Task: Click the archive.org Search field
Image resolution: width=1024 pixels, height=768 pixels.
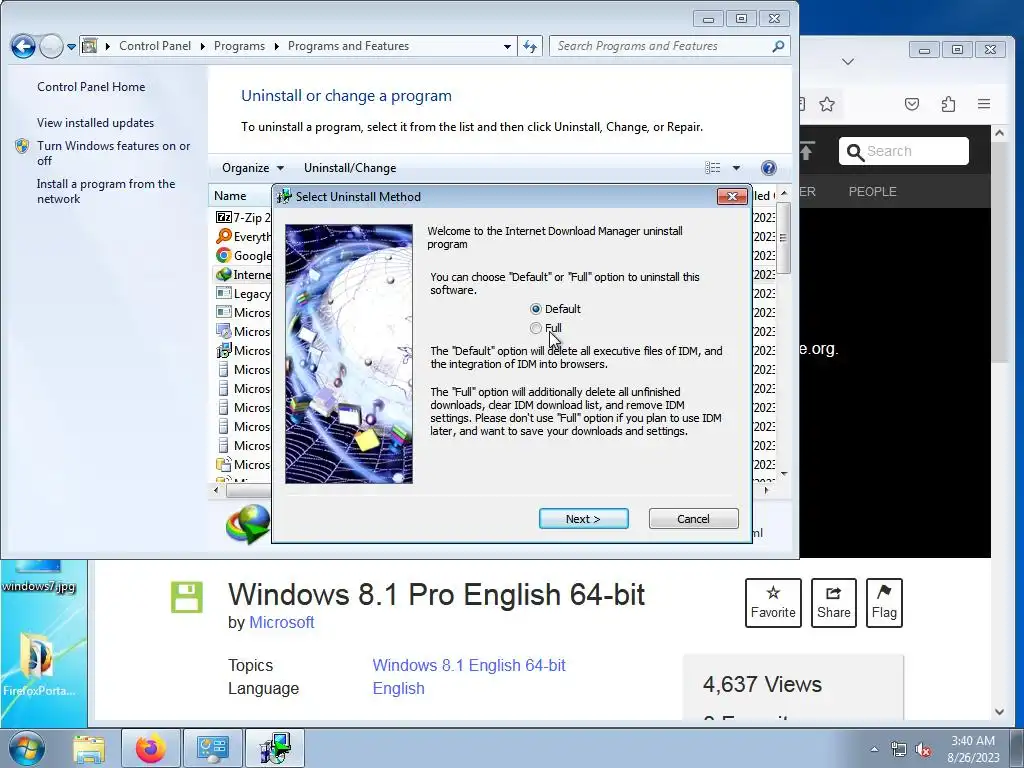Action: click(x=904, y=151)
